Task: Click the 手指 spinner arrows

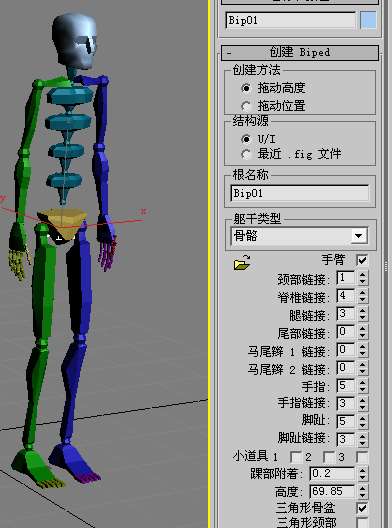Action: point(362,386)
